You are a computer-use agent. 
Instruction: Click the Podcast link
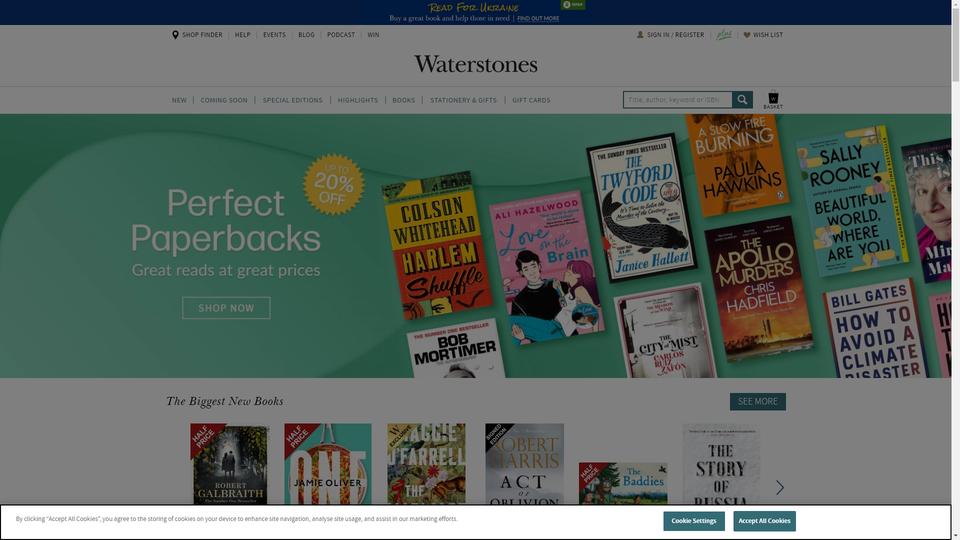click(341, 35)
